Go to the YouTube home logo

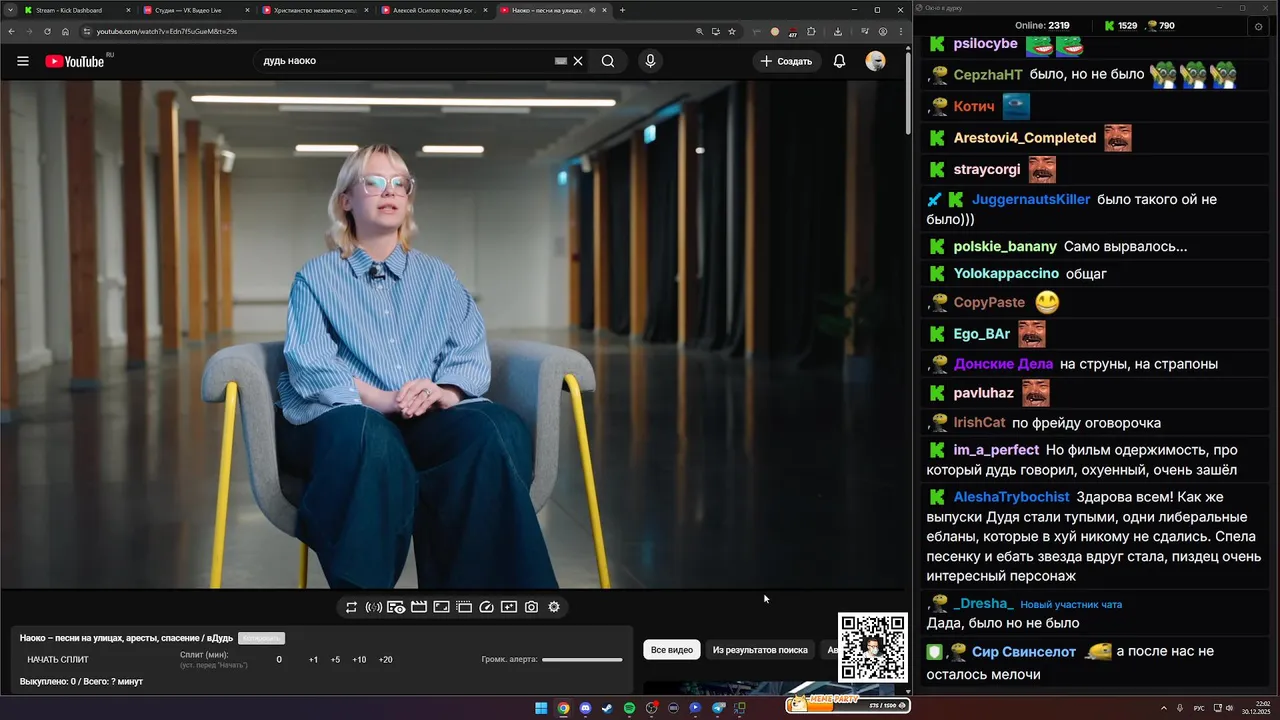tap(75, 61)
